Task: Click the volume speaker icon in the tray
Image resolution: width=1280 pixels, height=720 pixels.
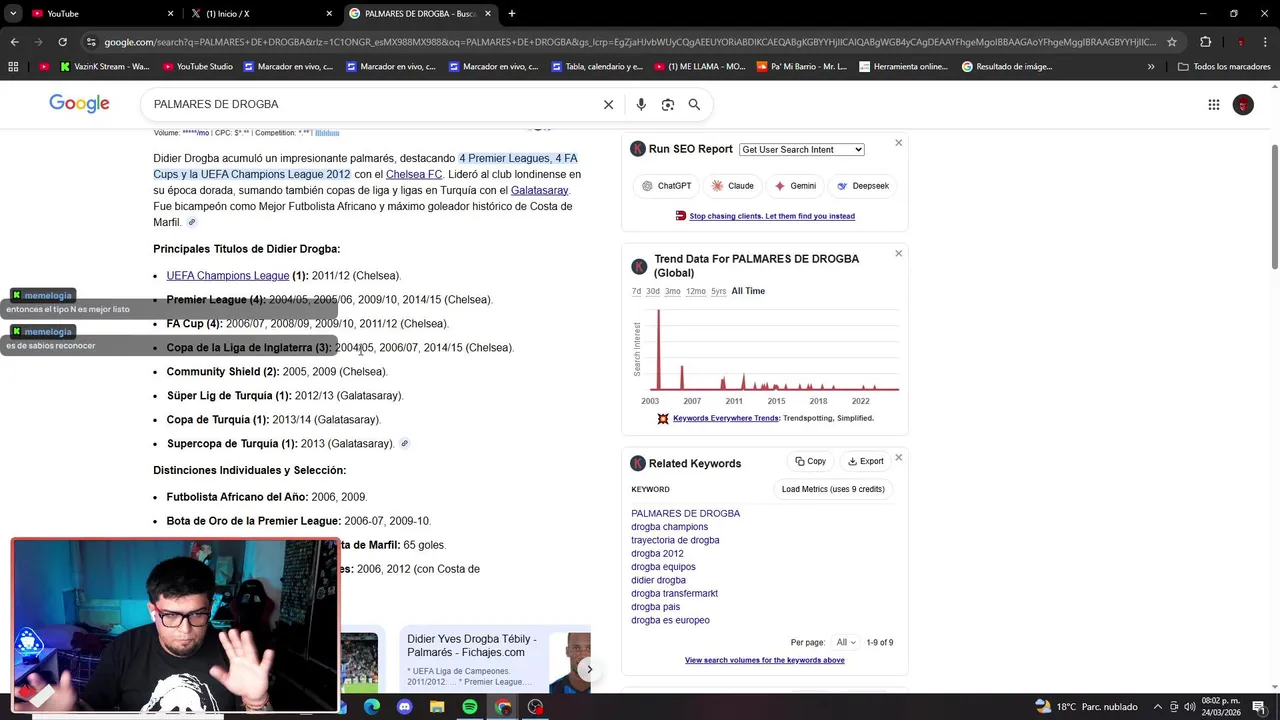Action: coord(1190,707)
